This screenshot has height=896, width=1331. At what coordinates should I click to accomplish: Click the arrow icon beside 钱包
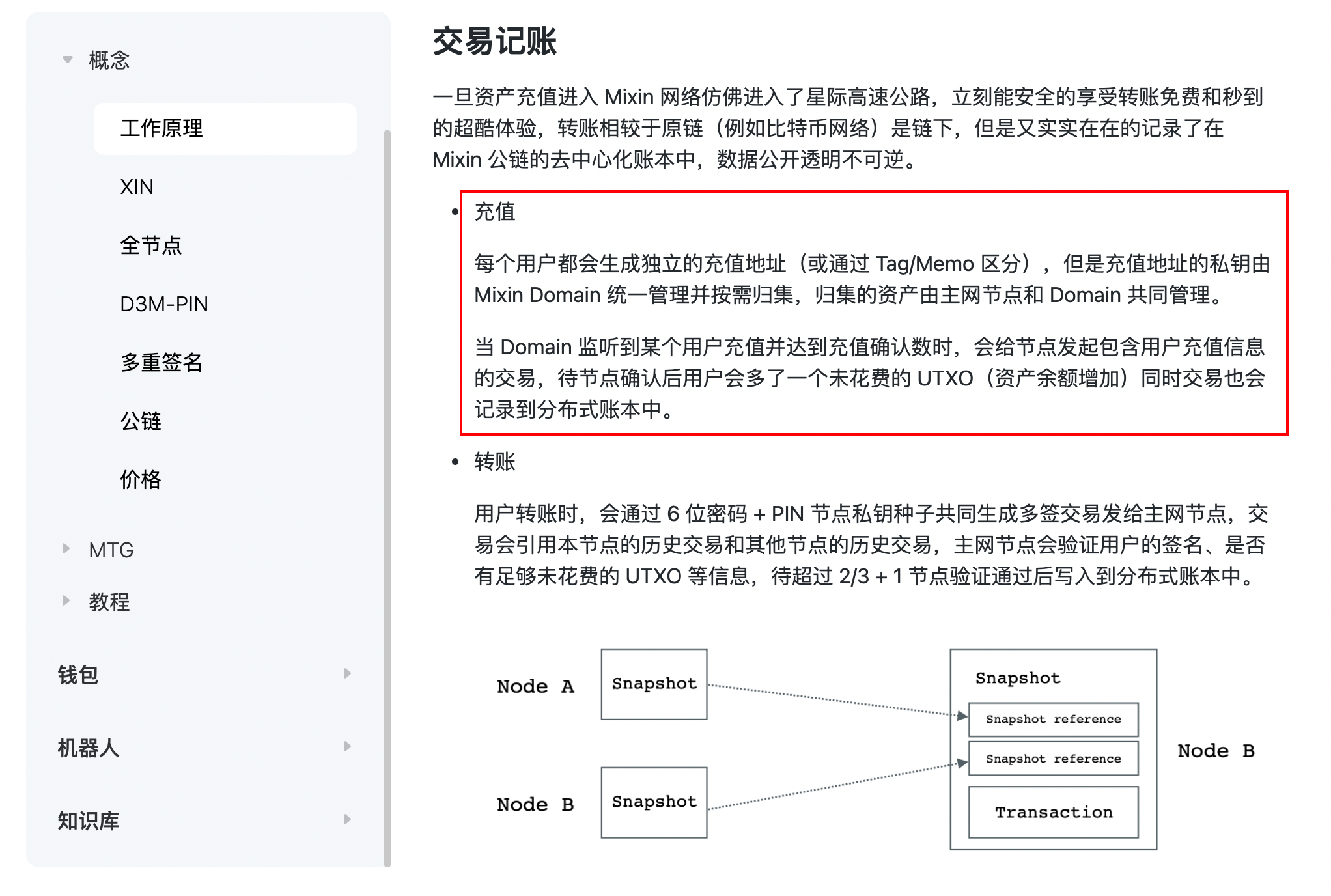click(347, 674)
